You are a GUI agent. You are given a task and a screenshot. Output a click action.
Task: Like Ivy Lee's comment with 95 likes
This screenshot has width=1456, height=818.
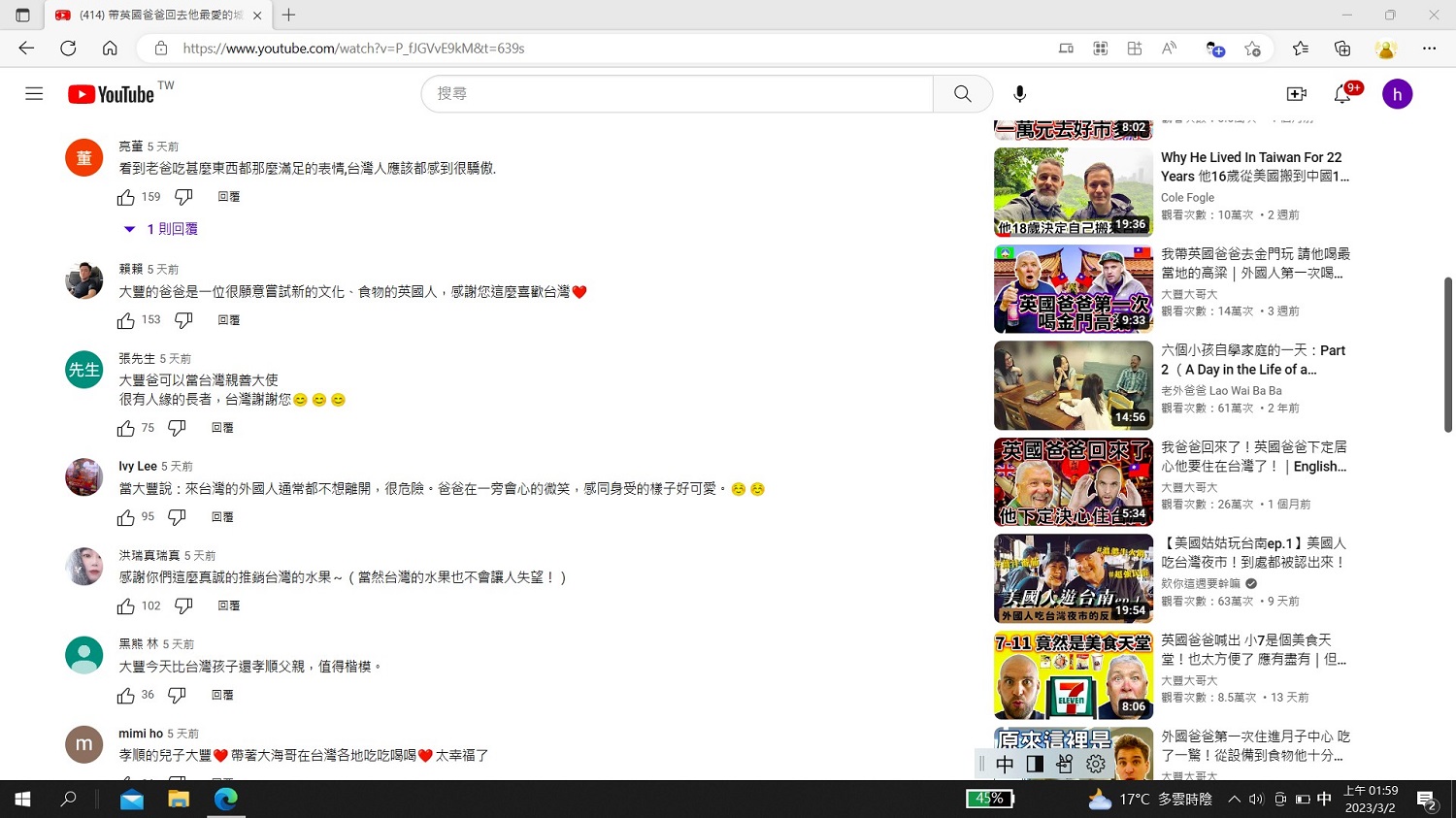point(126,517)
